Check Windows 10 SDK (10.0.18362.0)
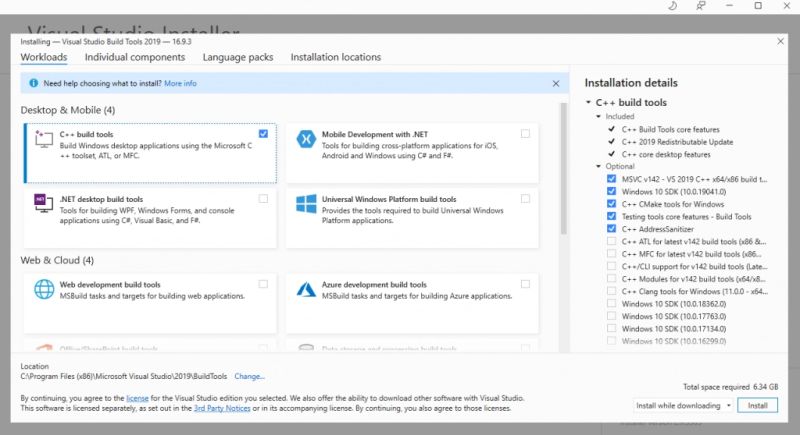Viewport: 800px width, 435px height. click(611, 303)
